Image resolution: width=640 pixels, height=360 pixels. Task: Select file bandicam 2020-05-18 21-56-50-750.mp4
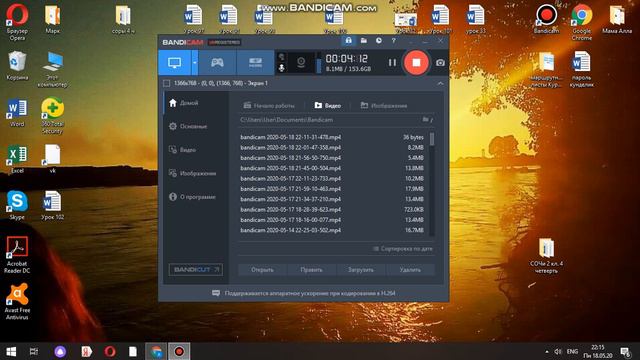pos(332,158)
